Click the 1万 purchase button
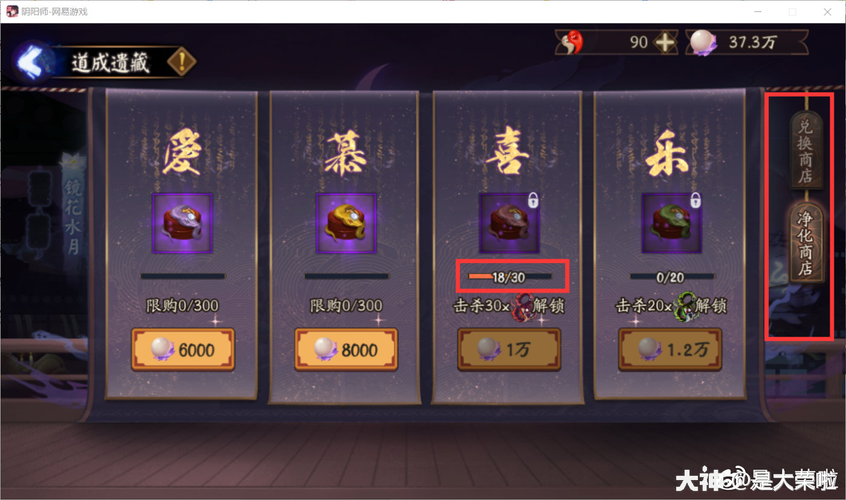Screen dimensions: 846x500 509,350
